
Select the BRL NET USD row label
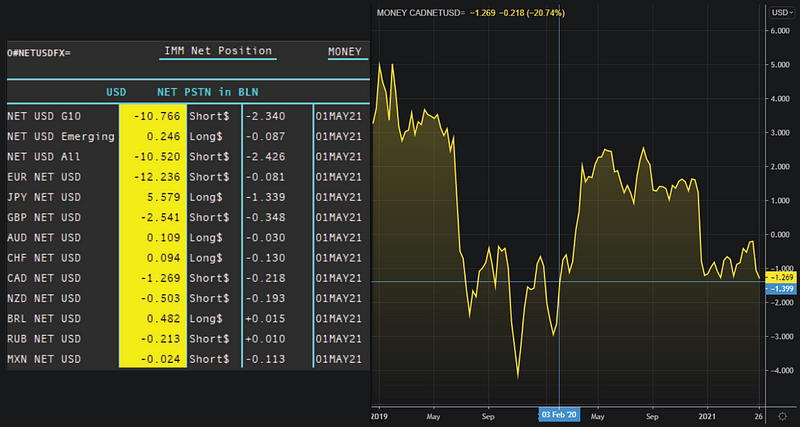44,319
